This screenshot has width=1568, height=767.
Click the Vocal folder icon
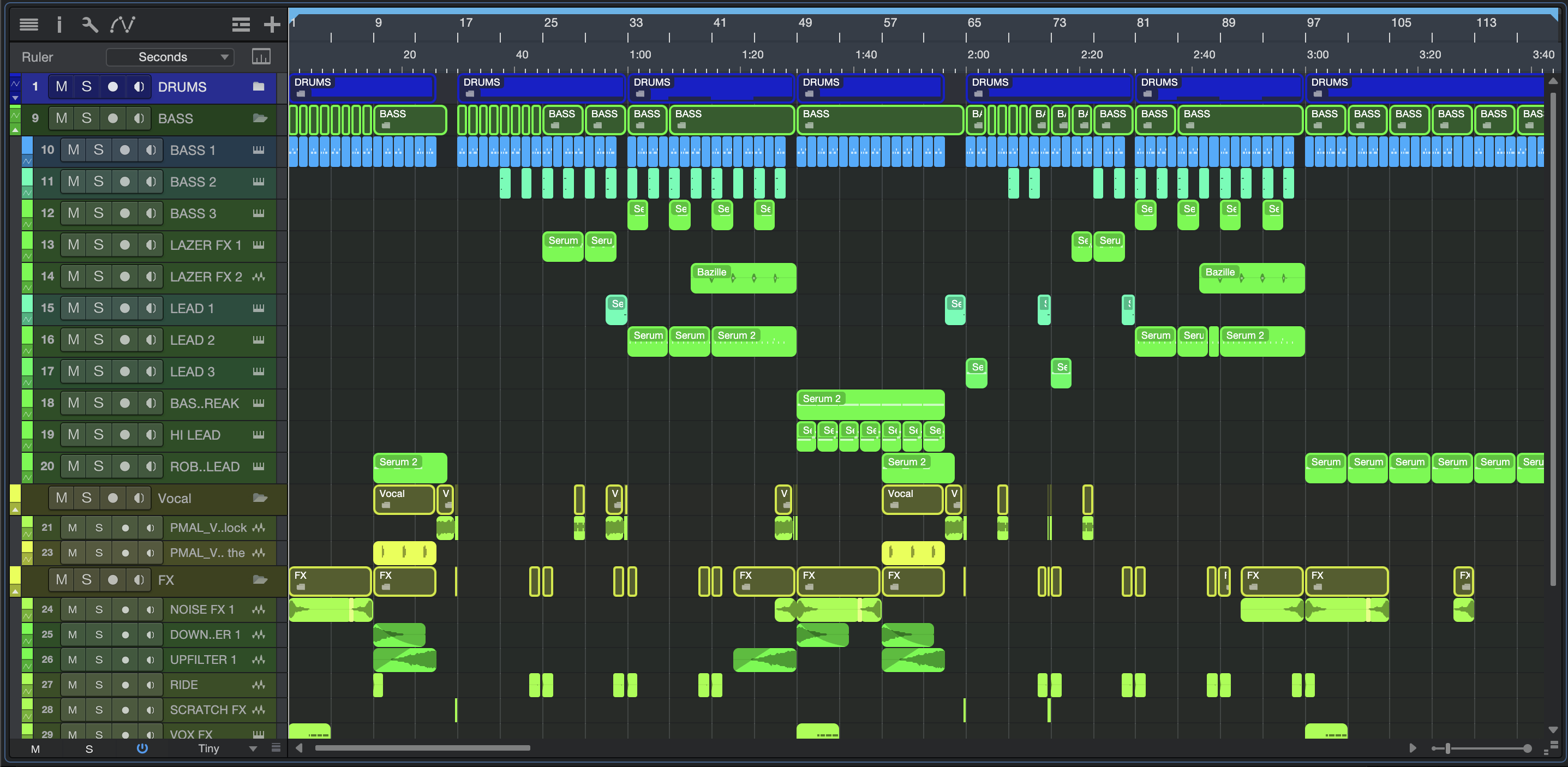click(x=260, y=498)
